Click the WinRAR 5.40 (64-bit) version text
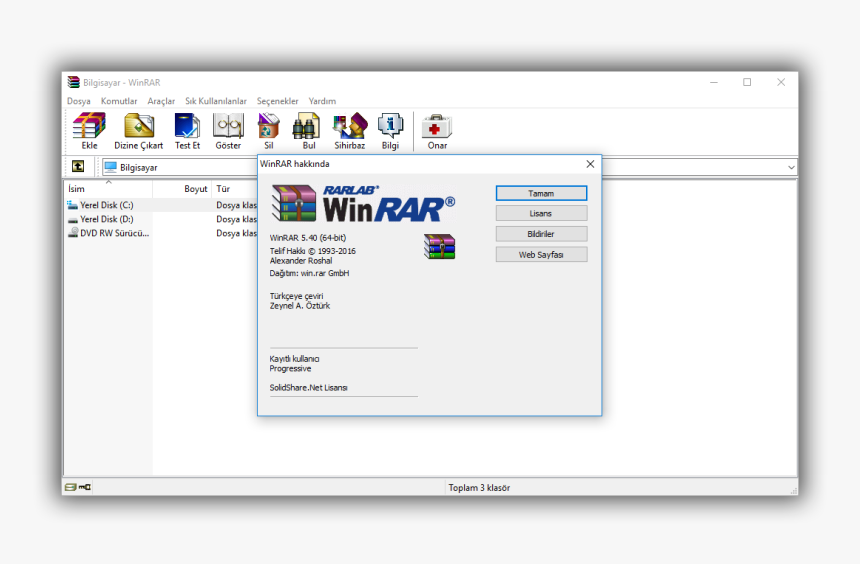This screenshot has height=564, width=860. tap(308, 238)
